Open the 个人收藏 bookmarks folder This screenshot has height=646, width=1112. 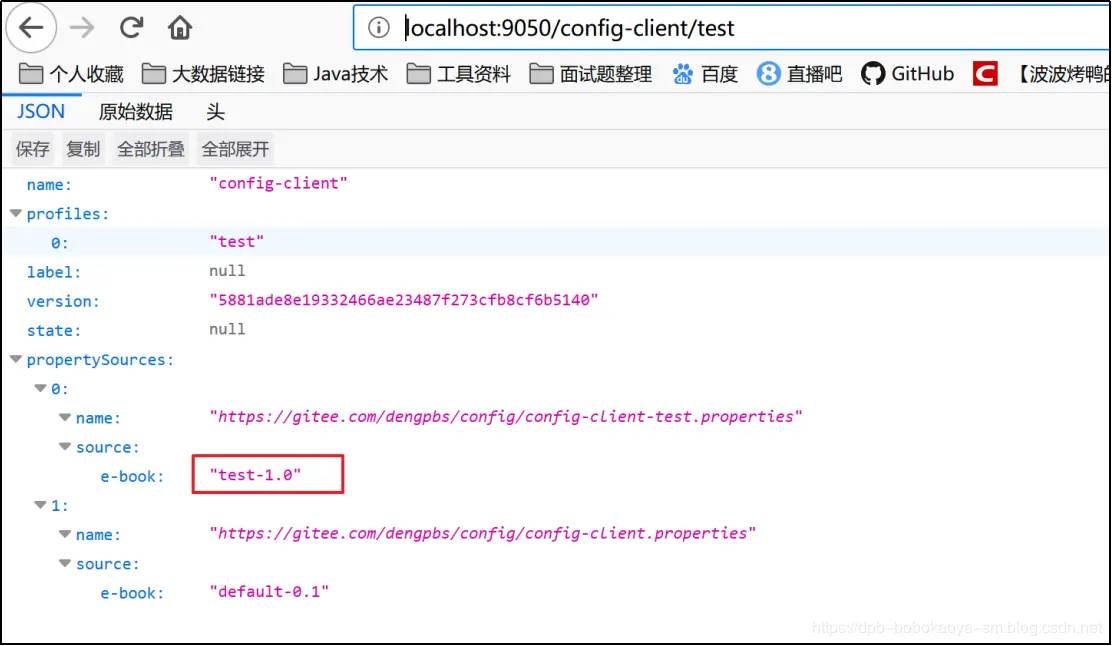(x=70, y=74)
